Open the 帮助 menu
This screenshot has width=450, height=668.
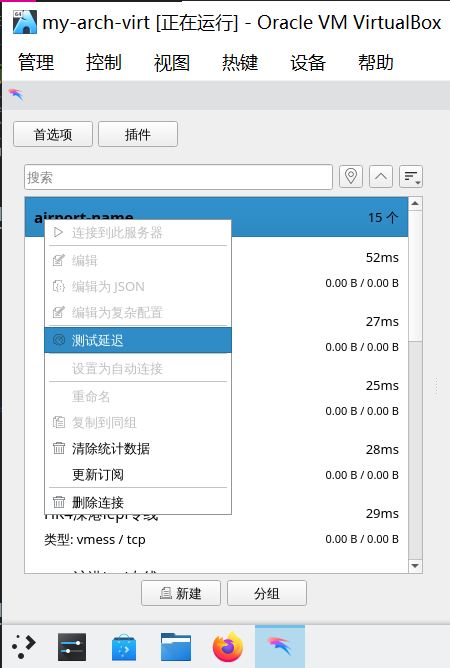tap(375, 63)
